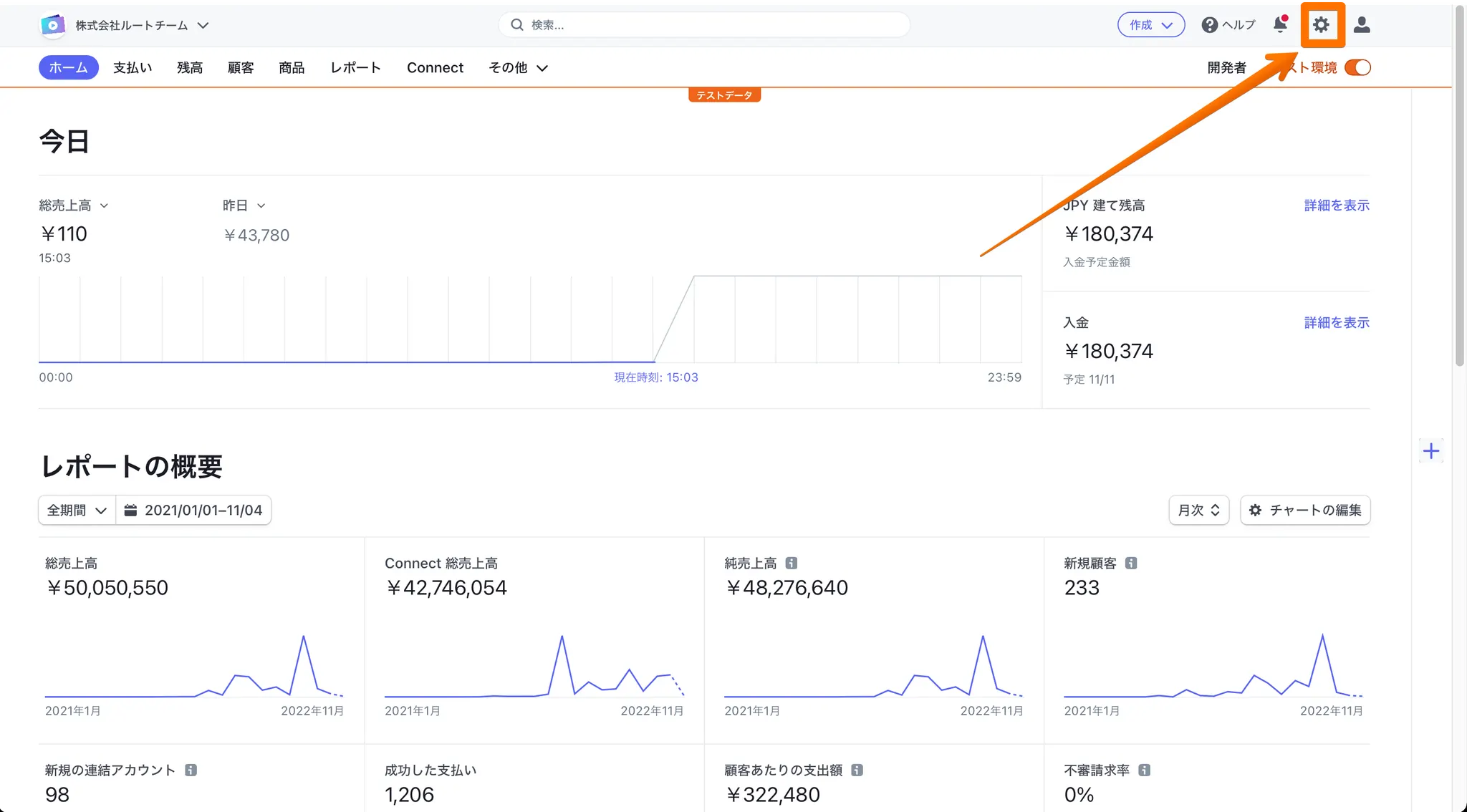The height and width of the screenshot is (812, 1467).
Task: Expand the 作成 dropdown button
Action: pos(1150,25)
